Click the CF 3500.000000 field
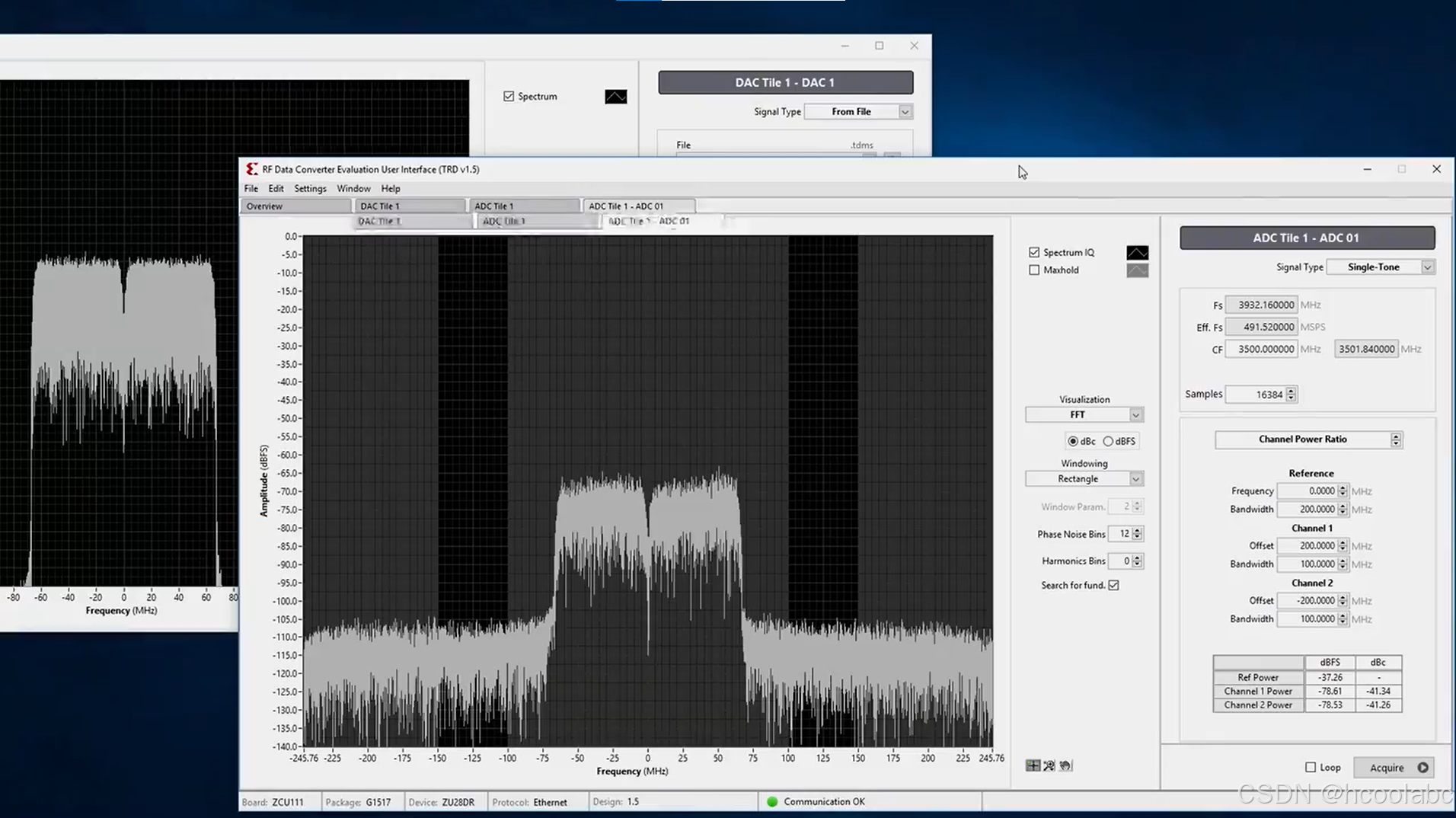1456x818 pixels. coord(1261,349)
